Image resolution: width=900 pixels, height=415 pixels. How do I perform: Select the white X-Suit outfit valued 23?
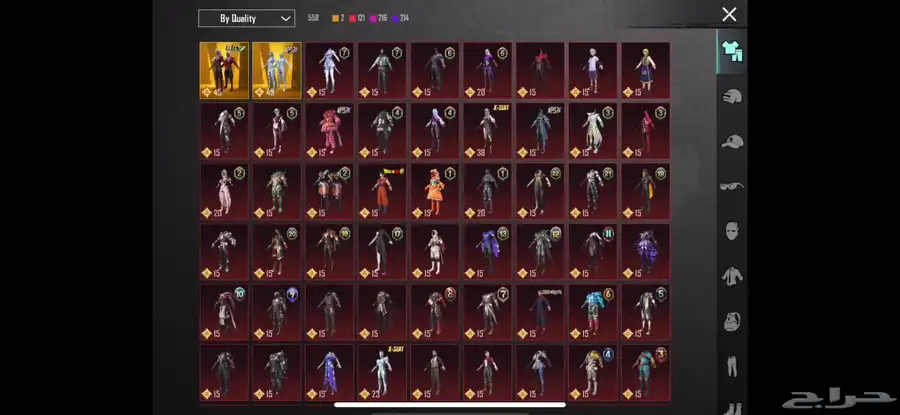tap(382, 372)
